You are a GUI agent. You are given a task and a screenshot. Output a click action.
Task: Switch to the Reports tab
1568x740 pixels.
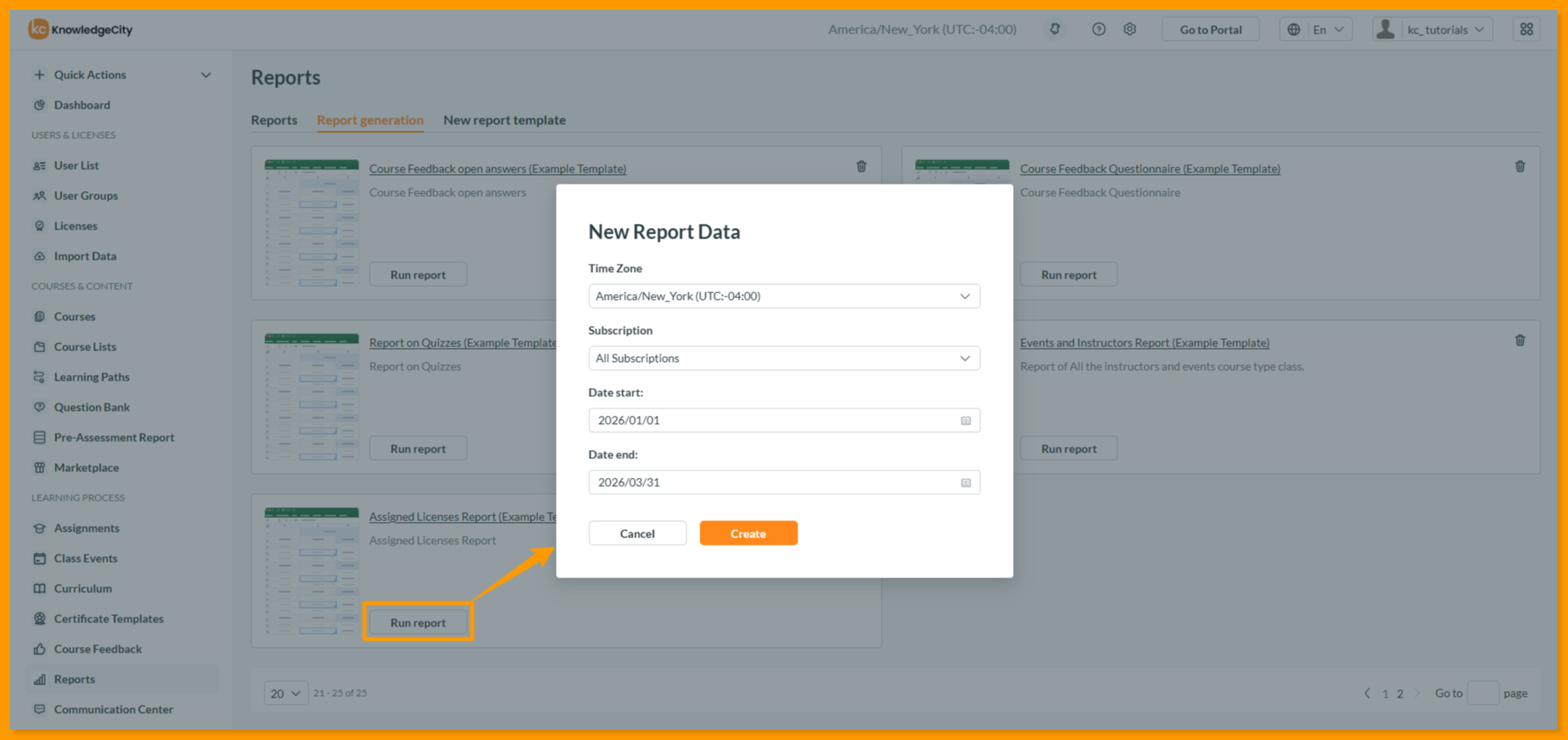(x=274, y=120)
